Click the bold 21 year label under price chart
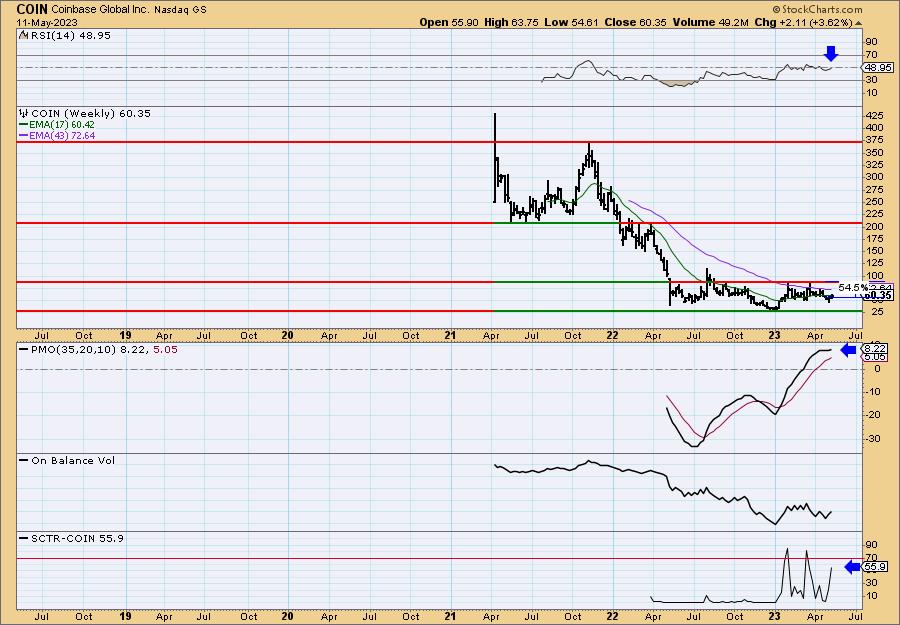The width and height of the screenshot is (900, 625). point(451,335)
